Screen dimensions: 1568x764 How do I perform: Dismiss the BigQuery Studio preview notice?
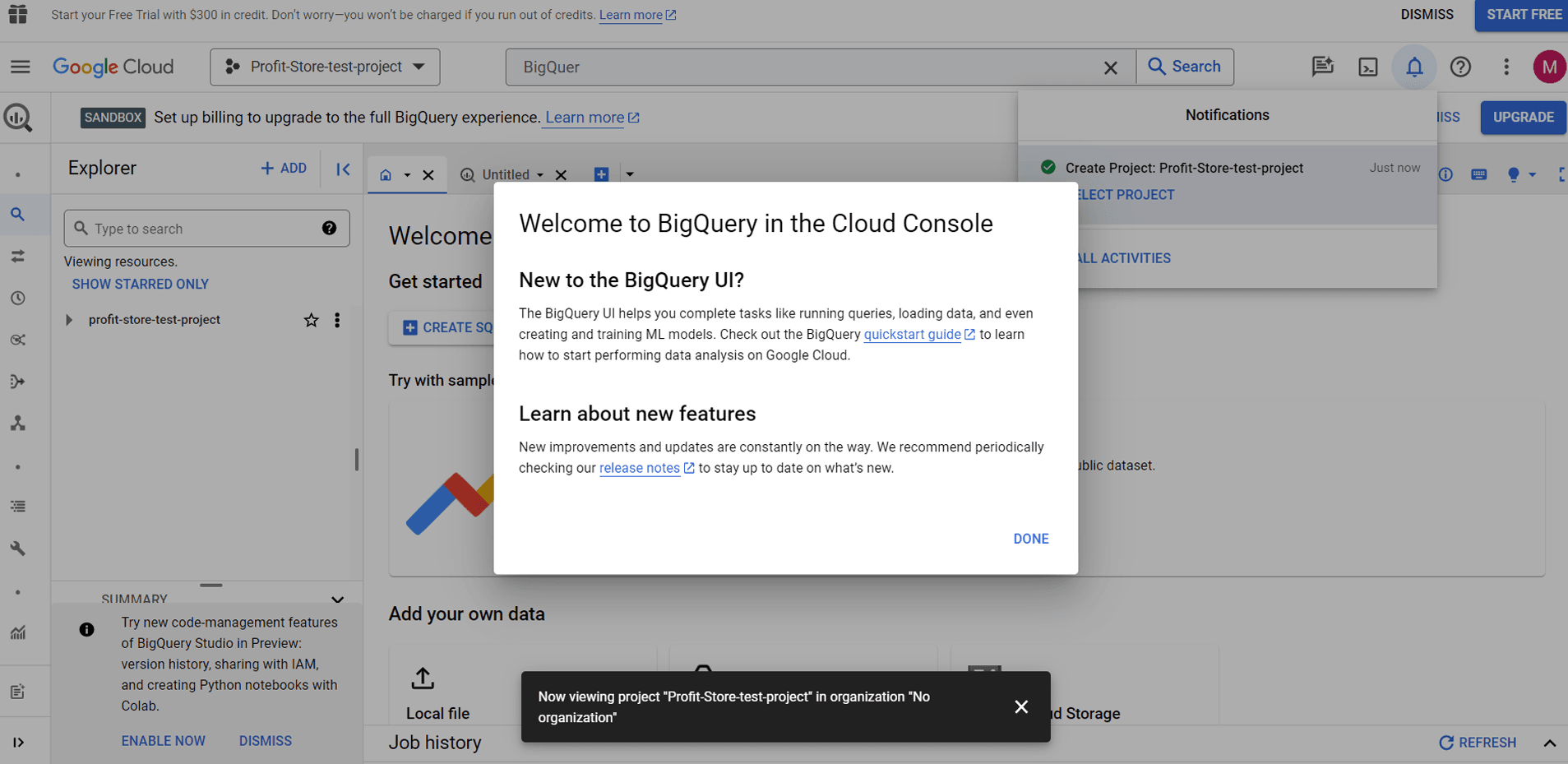[266, 741]
